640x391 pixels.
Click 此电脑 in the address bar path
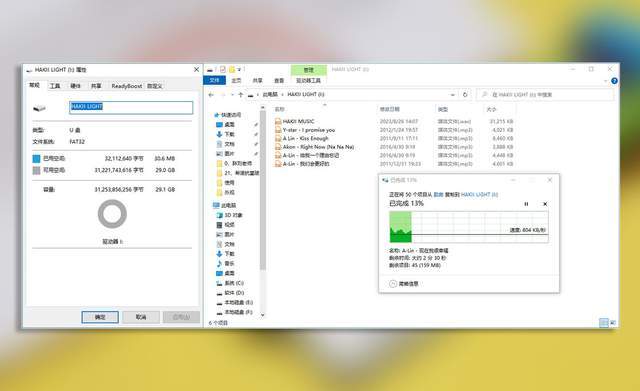click(270, 94)
